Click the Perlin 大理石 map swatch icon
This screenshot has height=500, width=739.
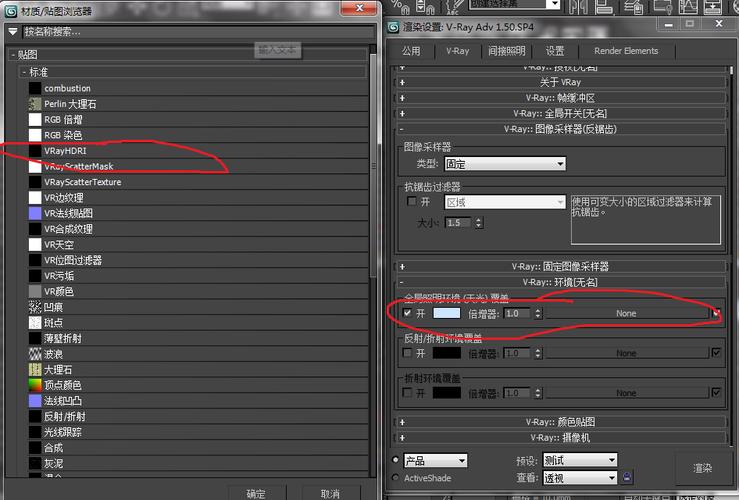tap(35, 104)
